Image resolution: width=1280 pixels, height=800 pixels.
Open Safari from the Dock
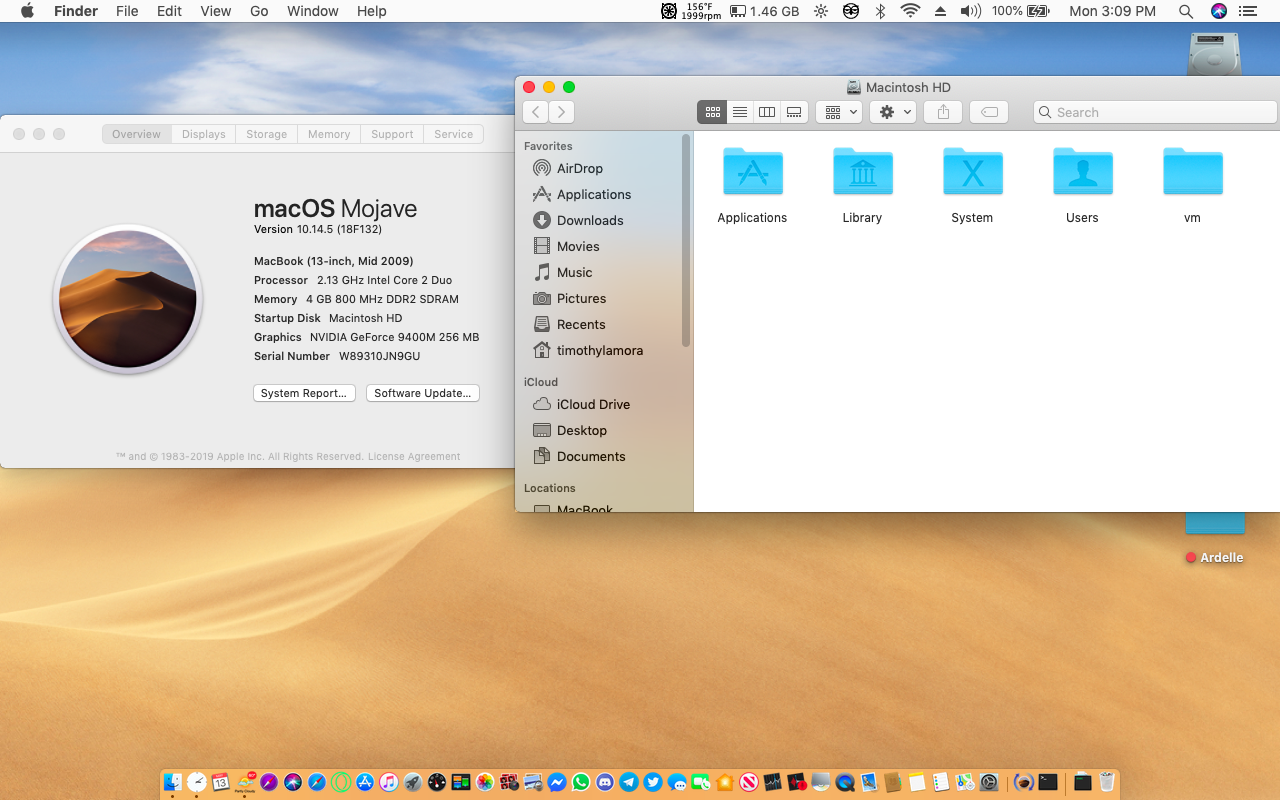pyautogui.click(x=317, y=782)
